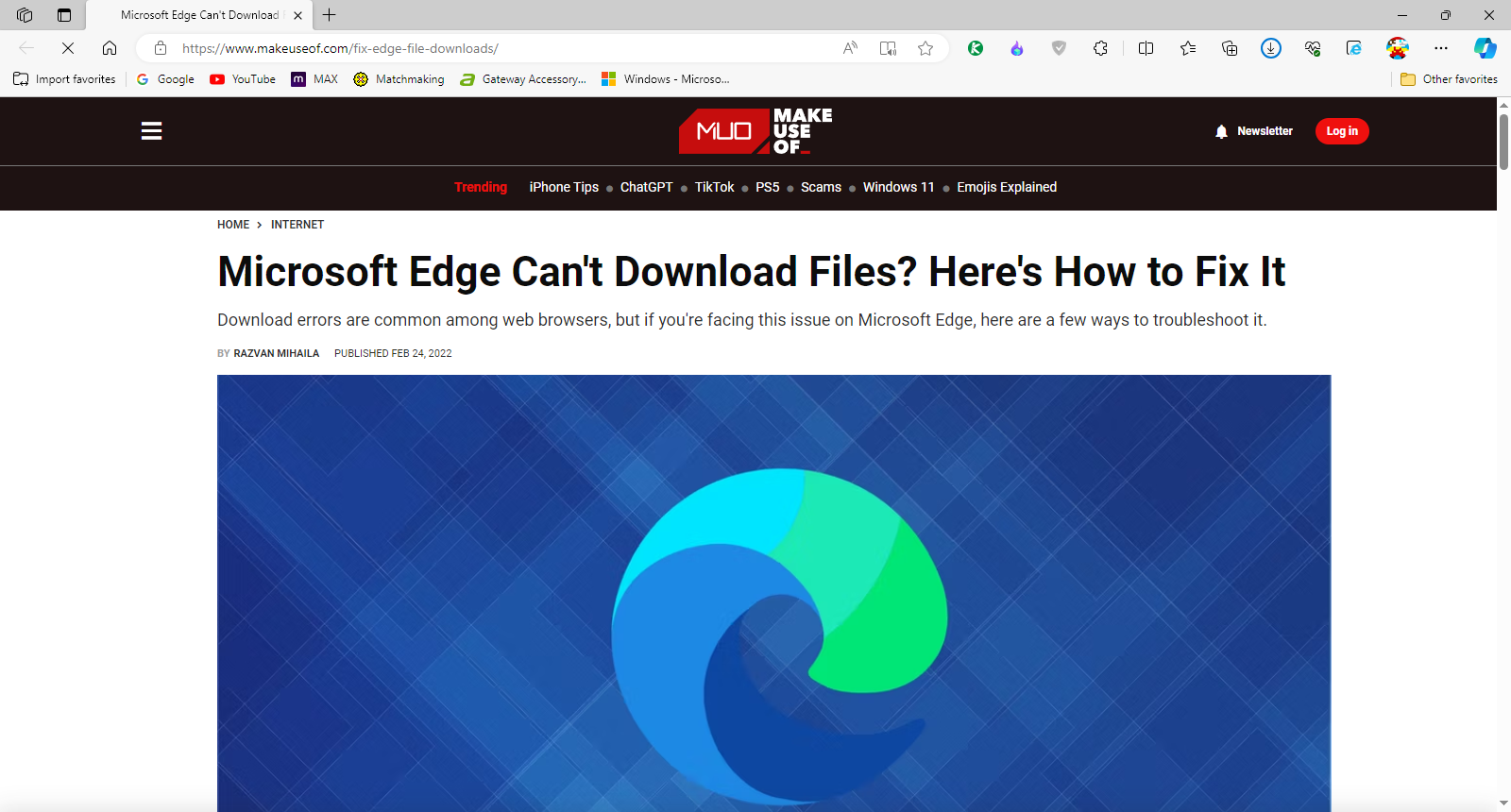The width and height of the screenshot is (1511, 812).
Task: Select ChatGPT in the trending bar
Action: pos(646,187)
